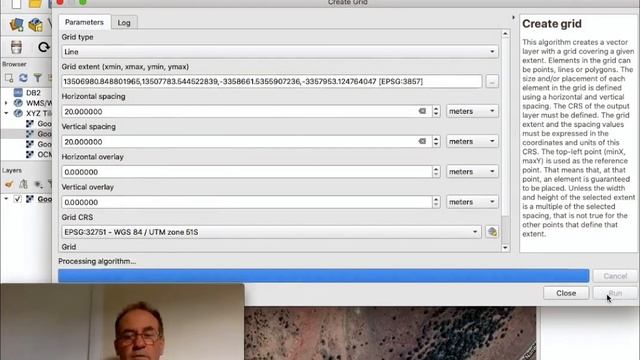
Task: Click scroll-up arrow of parameters scrollbar
Action: [505, 33]
